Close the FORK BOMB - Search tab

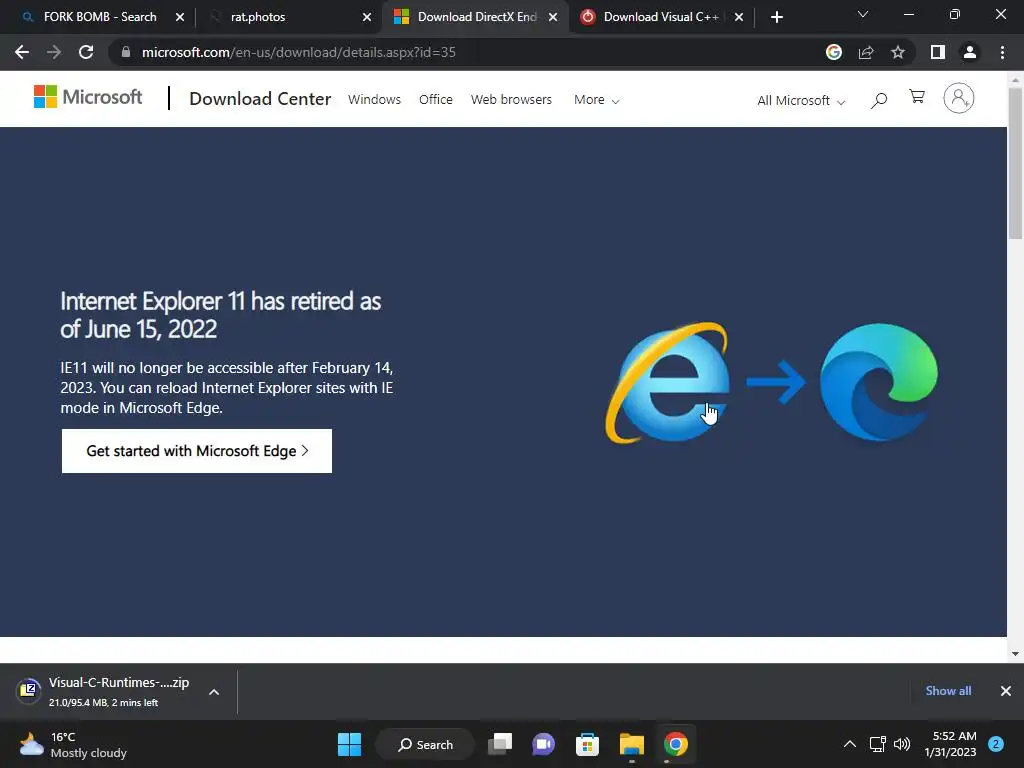(x=180, y=18)
